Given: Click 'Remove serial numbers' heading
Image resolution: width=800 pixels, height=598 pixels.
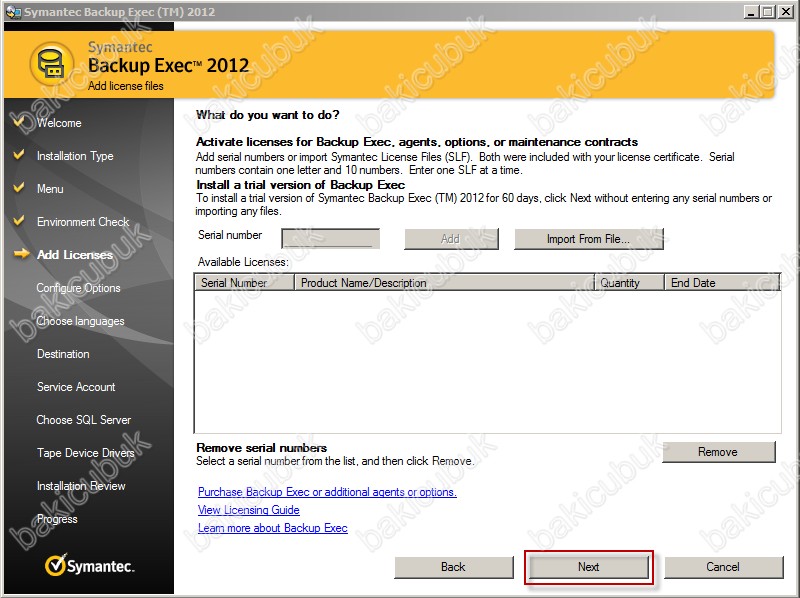Looking at the screenshot, I should [x=261, y=447].
